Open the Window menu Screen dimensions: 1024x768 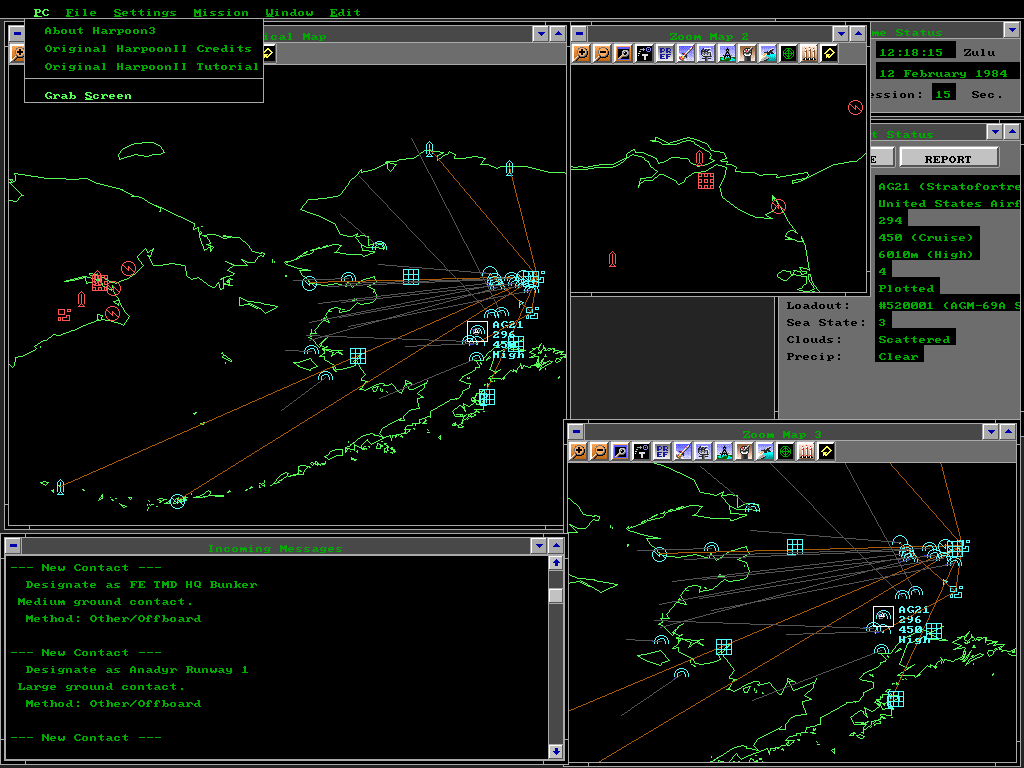click(x=289, y=12)
